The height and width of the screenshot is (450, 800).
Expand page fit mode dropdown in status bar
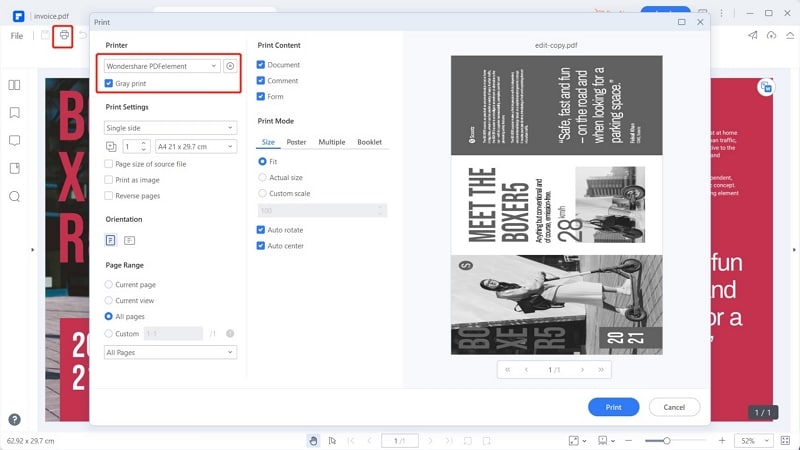pyautogui.click(x=584, y=441)
